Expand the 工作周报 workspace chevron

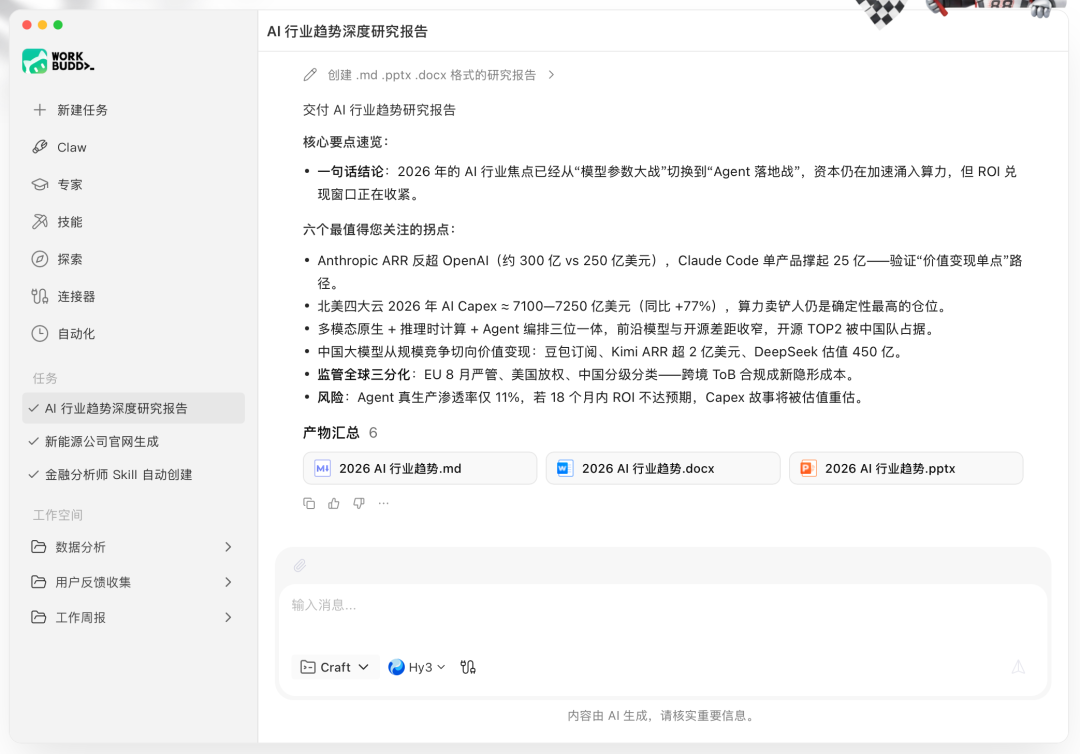pyautogui.click(x=228, y=617)
